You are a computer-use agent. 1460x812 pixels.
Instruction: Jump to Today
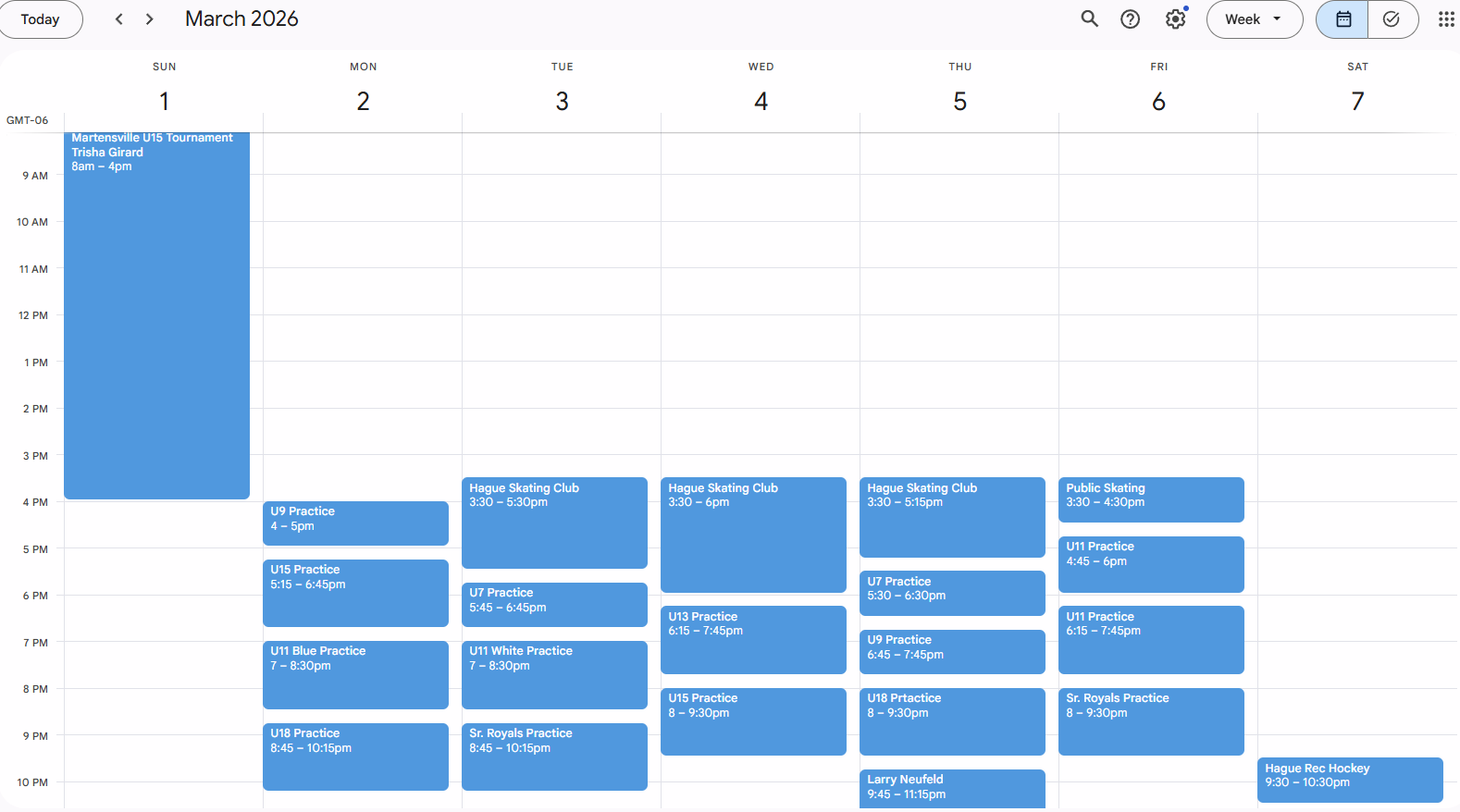point(41,19)
